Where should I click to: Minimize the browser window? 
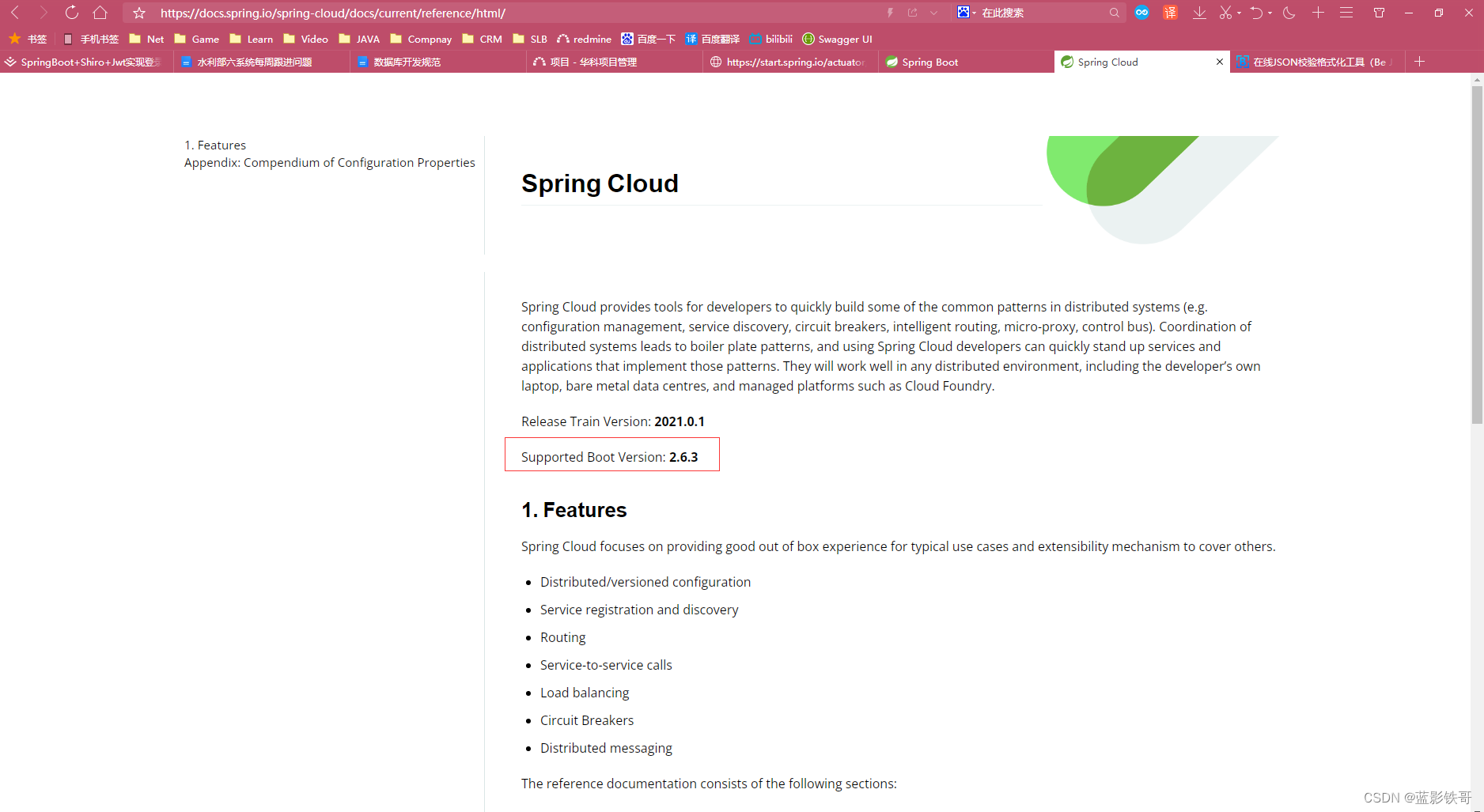[x=1409, y=13]
